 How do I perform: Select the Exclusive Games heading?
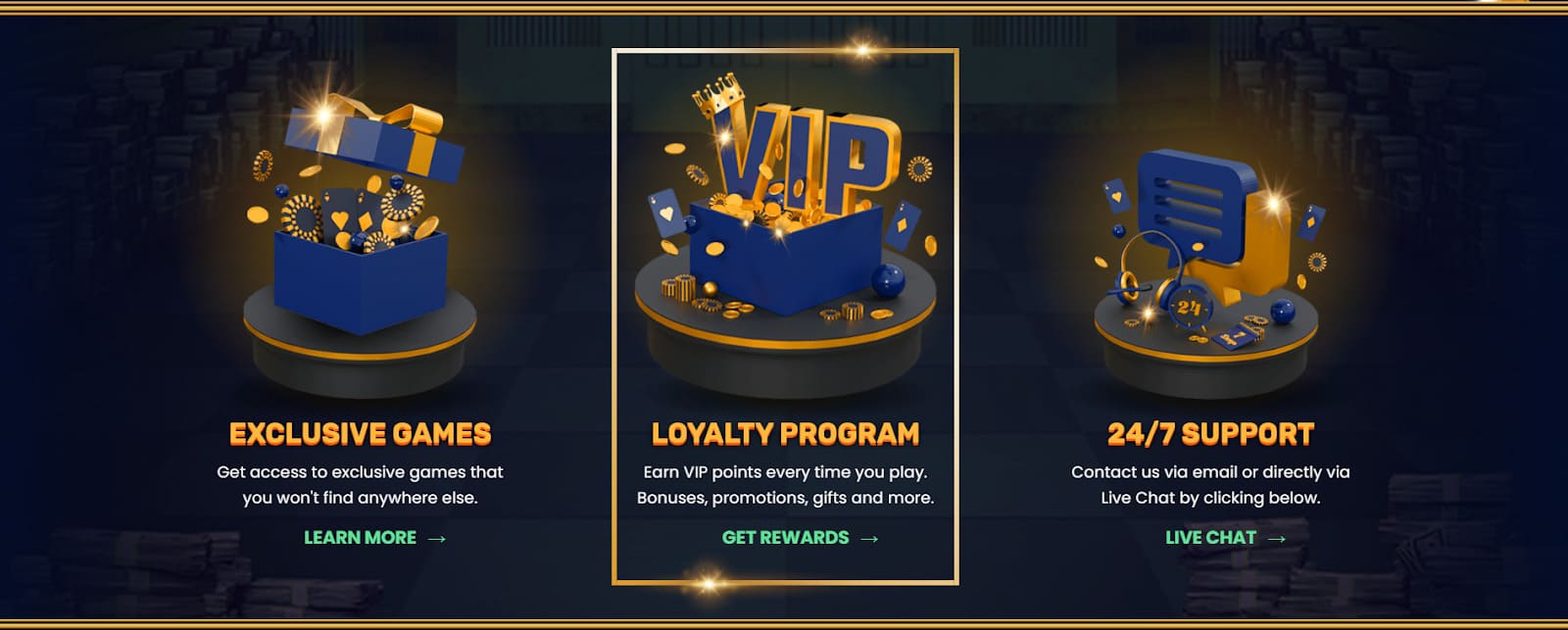360,434
